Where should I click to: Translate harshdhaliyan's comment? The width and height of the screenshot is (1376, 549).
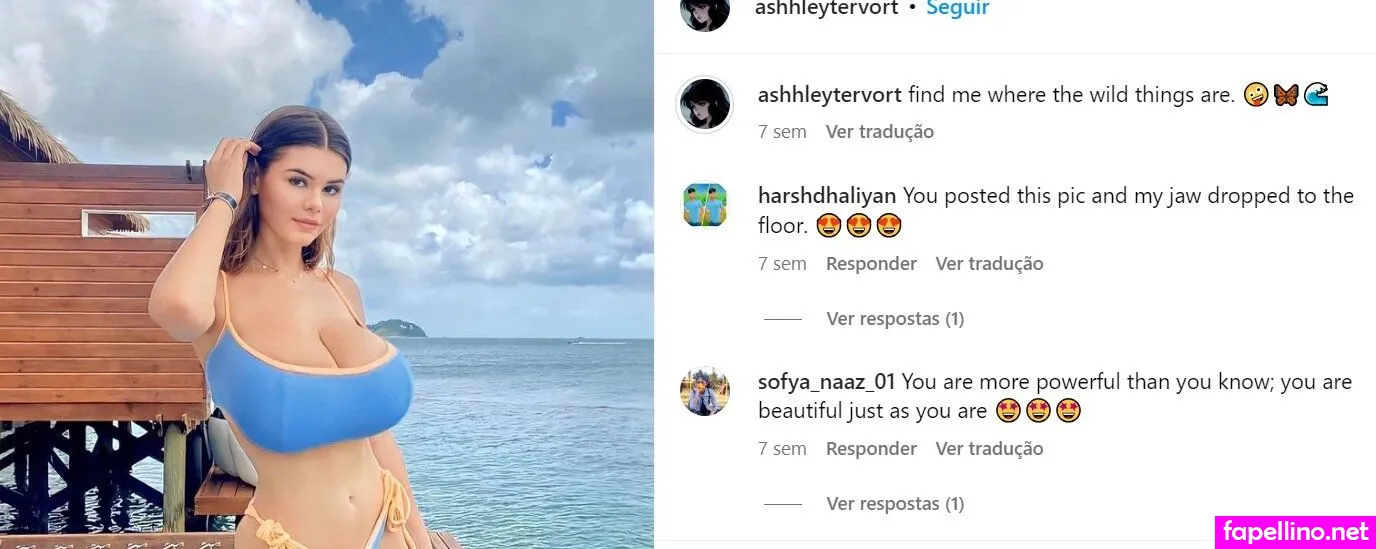(x=989, y=264)
